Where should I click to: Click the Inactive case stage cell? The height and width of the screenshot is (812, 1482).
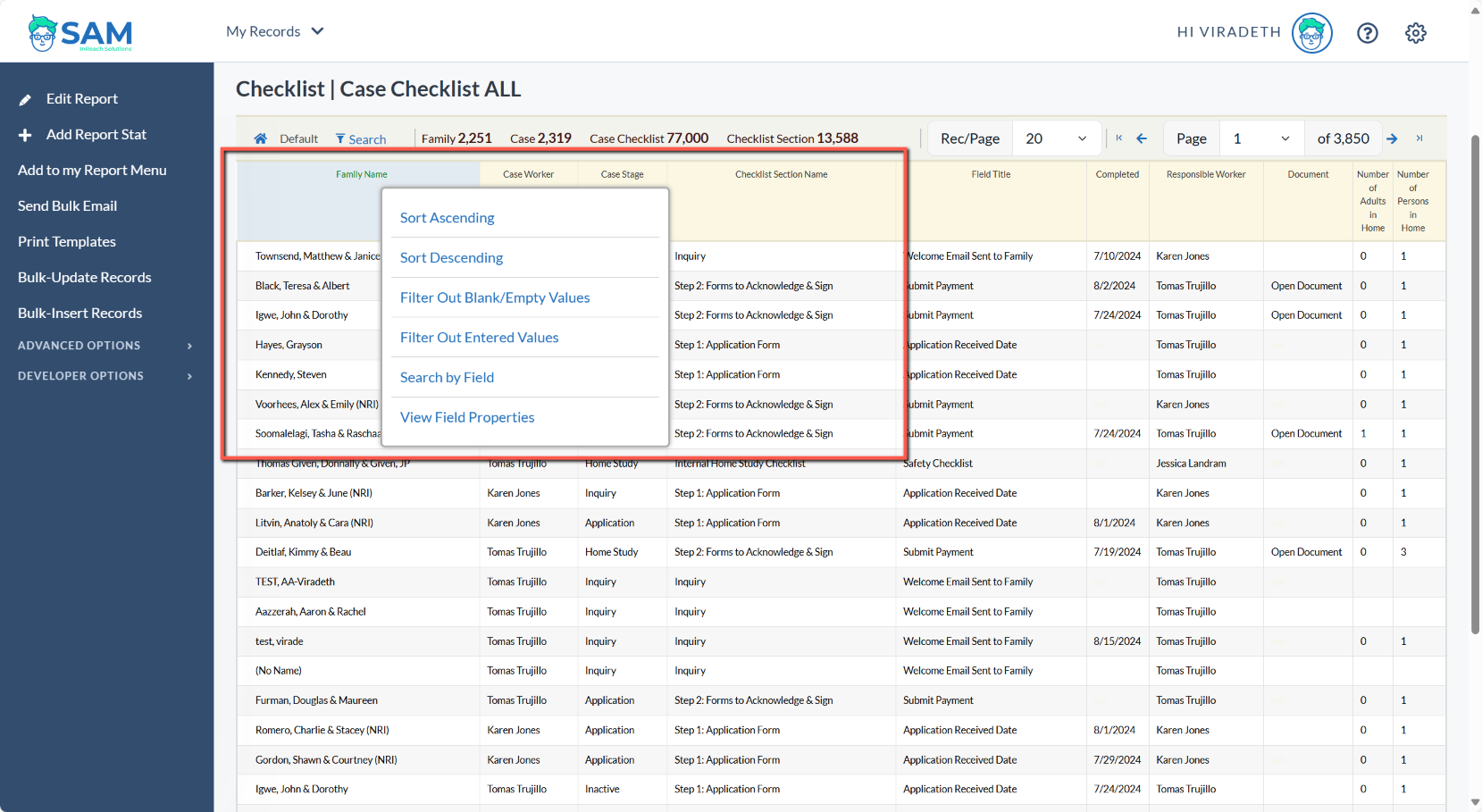pyautogui.click(x=602, y=790)
